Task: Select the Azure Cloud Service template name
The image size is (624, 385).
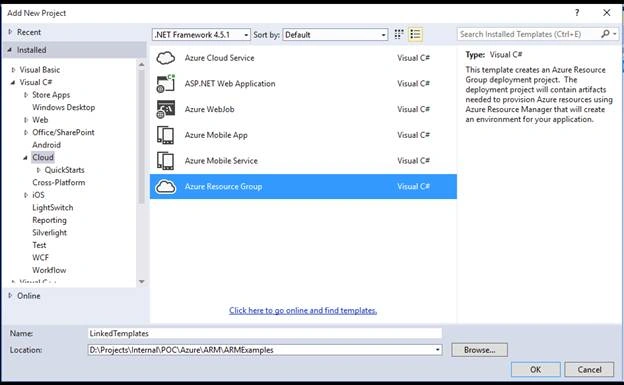Action: point(219,58)
